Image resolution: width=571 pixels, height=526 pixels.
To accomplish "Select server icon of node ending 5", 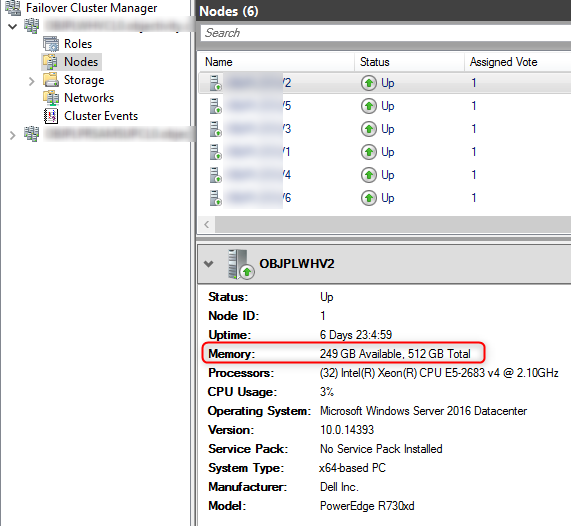I will [x=216, y=106].
